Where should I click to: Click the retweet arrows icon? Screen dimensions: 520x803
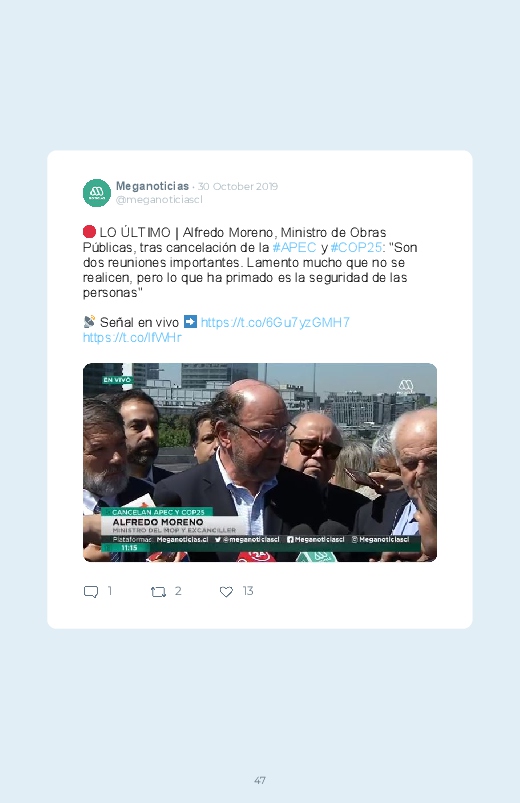tap(158, 592)
